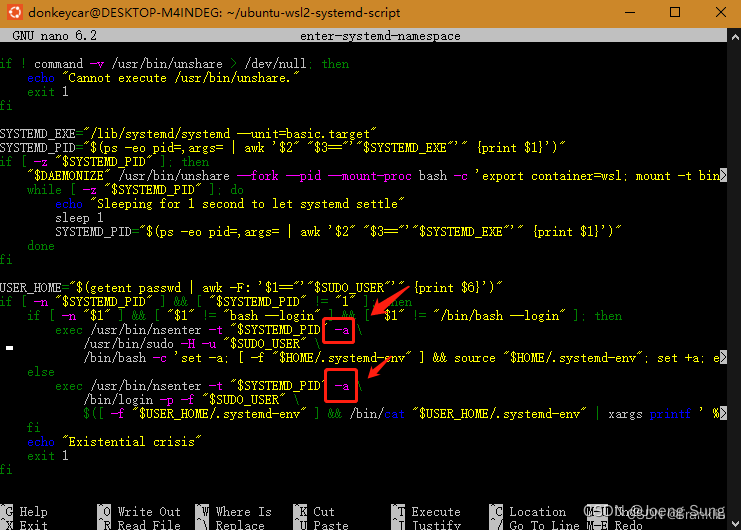Select the Read File shortcut

click(139, 525)
